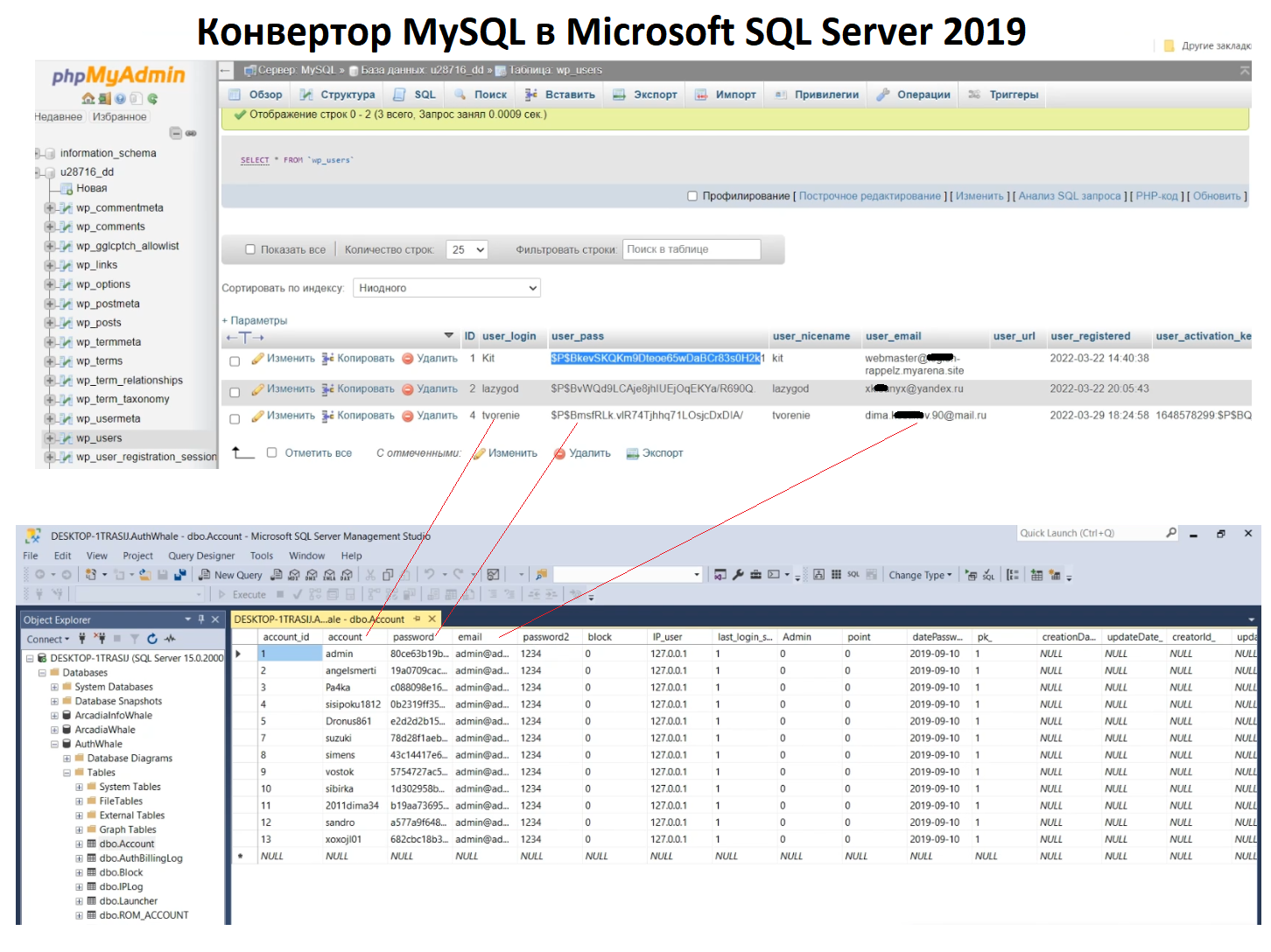Image resolution: width=1271 pixels, height=952 pixels.
Task: Expand the wp_options tree item
Action: [x=50, y=283]
